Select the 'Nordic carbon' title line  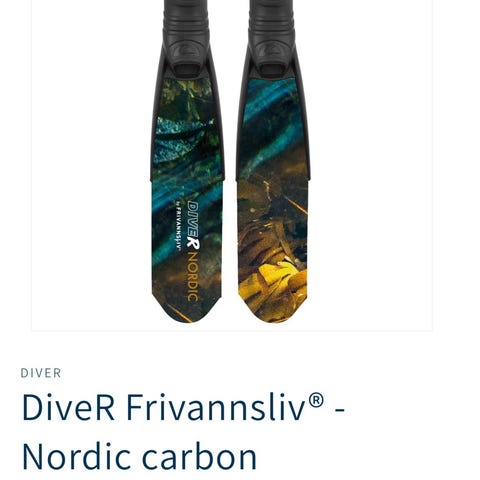pos(139,457)
